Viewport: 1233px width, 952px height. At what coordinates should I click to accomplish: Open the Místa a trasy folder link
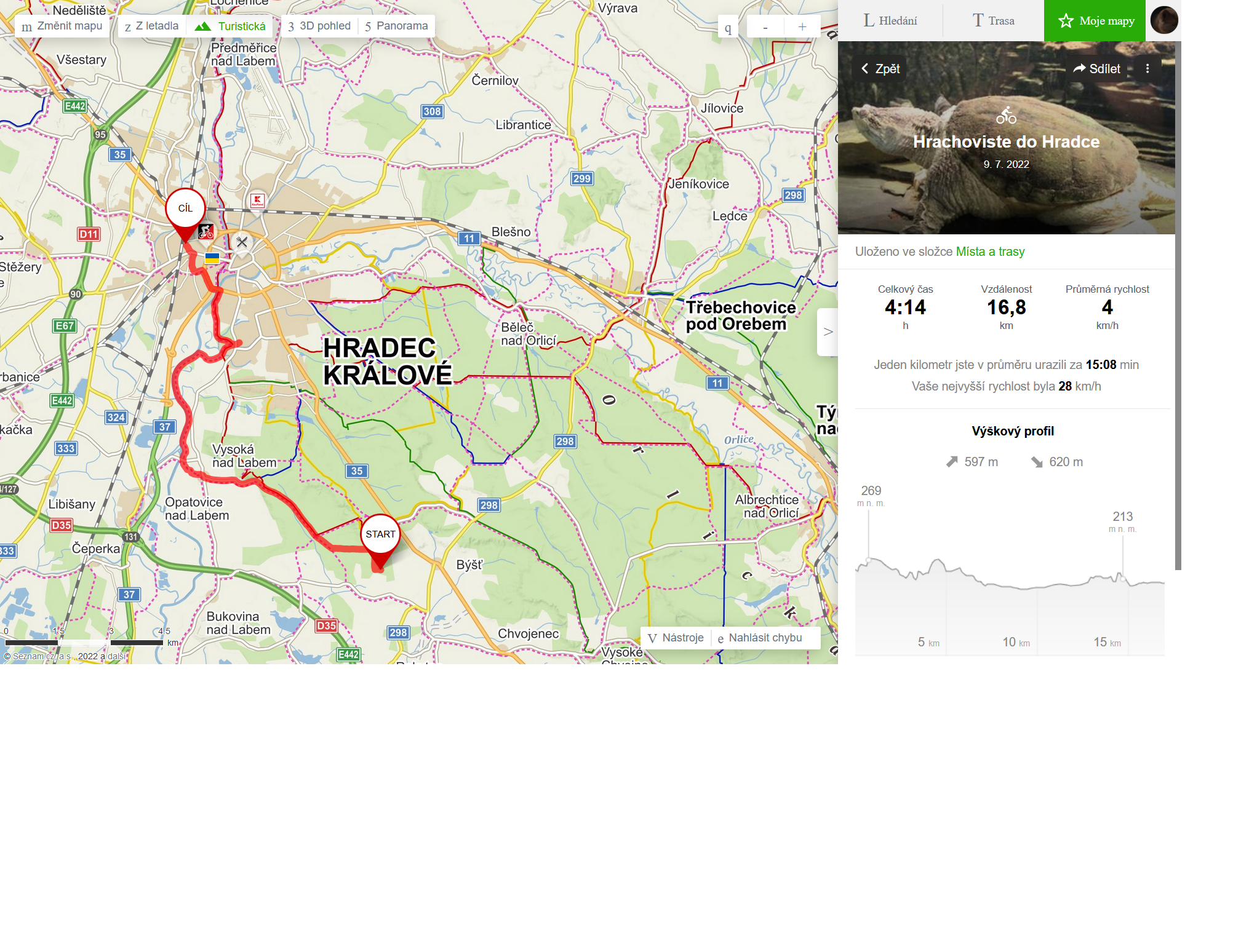click(990, 252)
